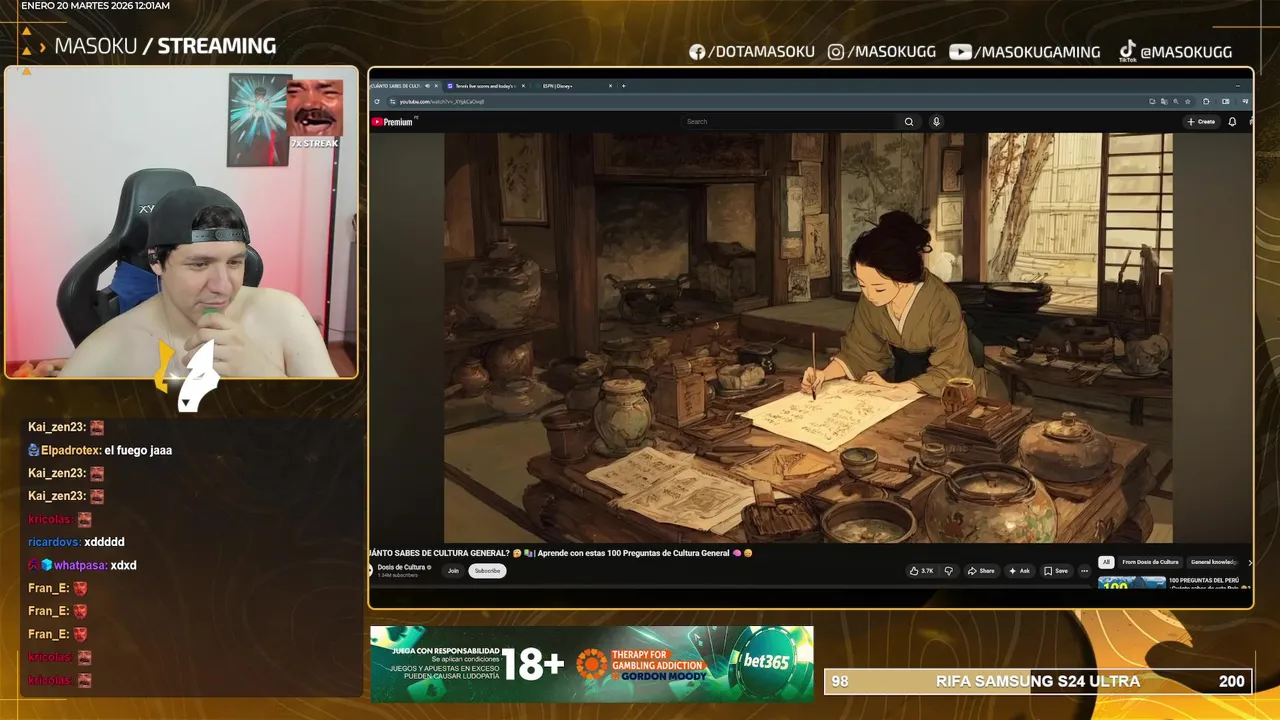Click the streamer webcam feed
1280x720 pixels.
[181, 223]
